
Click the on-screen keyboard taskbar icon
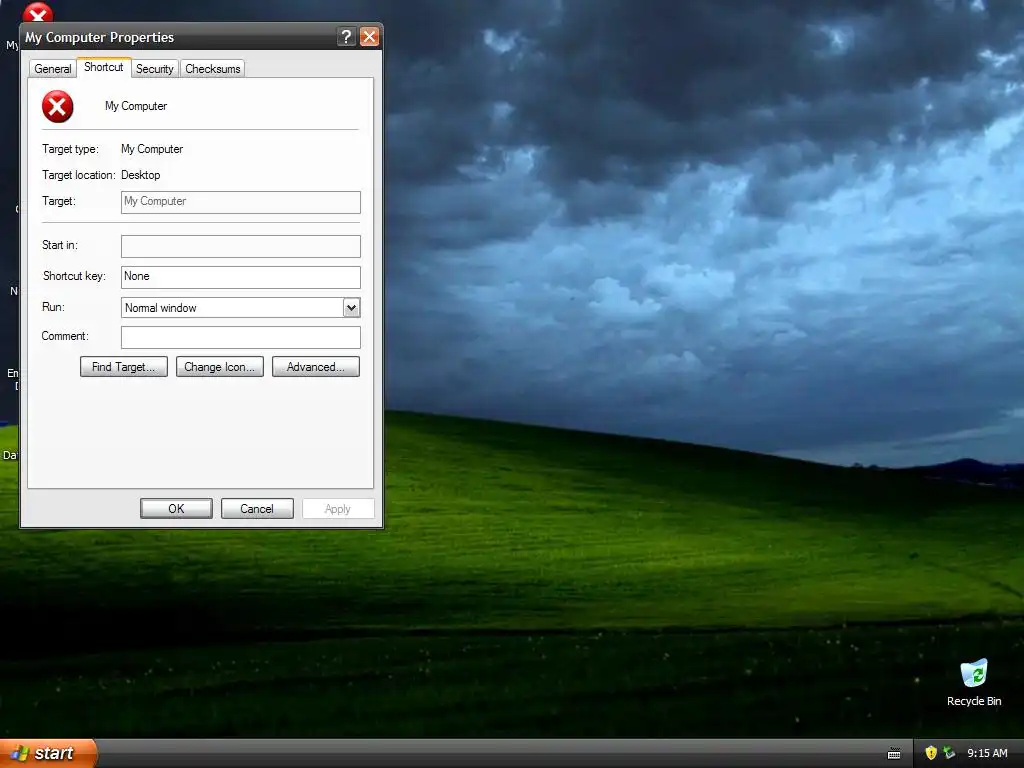click(x=894, y=754)
